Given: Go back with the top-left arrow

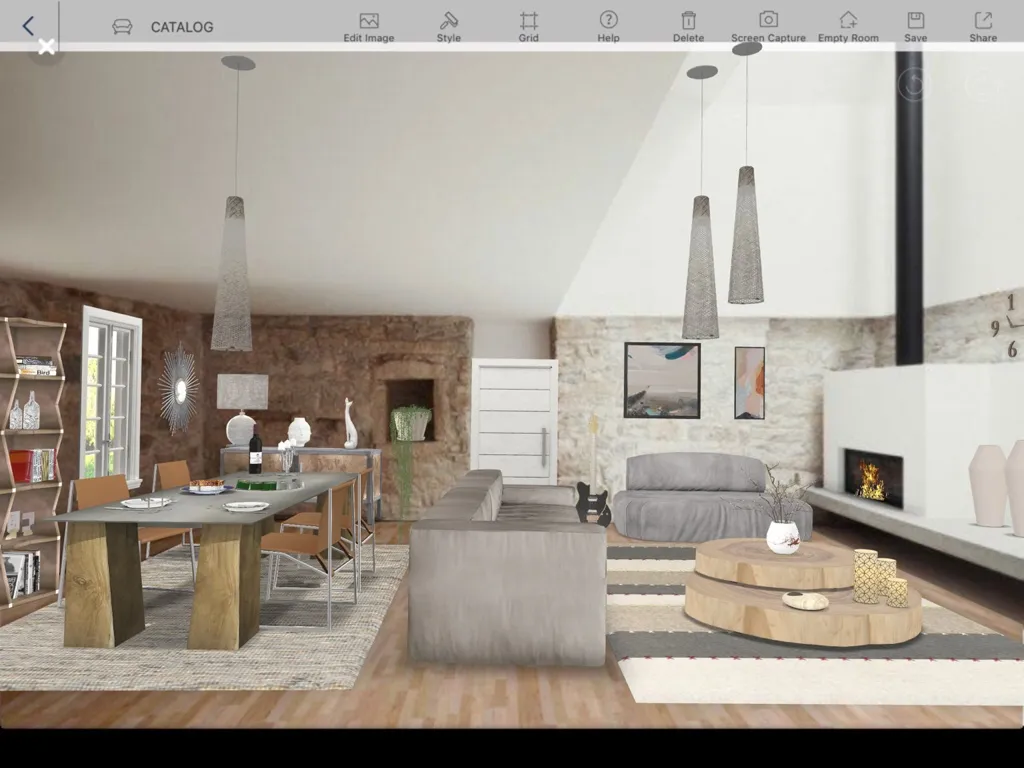Looking at the screenshot, I should [x=27, y=26].
